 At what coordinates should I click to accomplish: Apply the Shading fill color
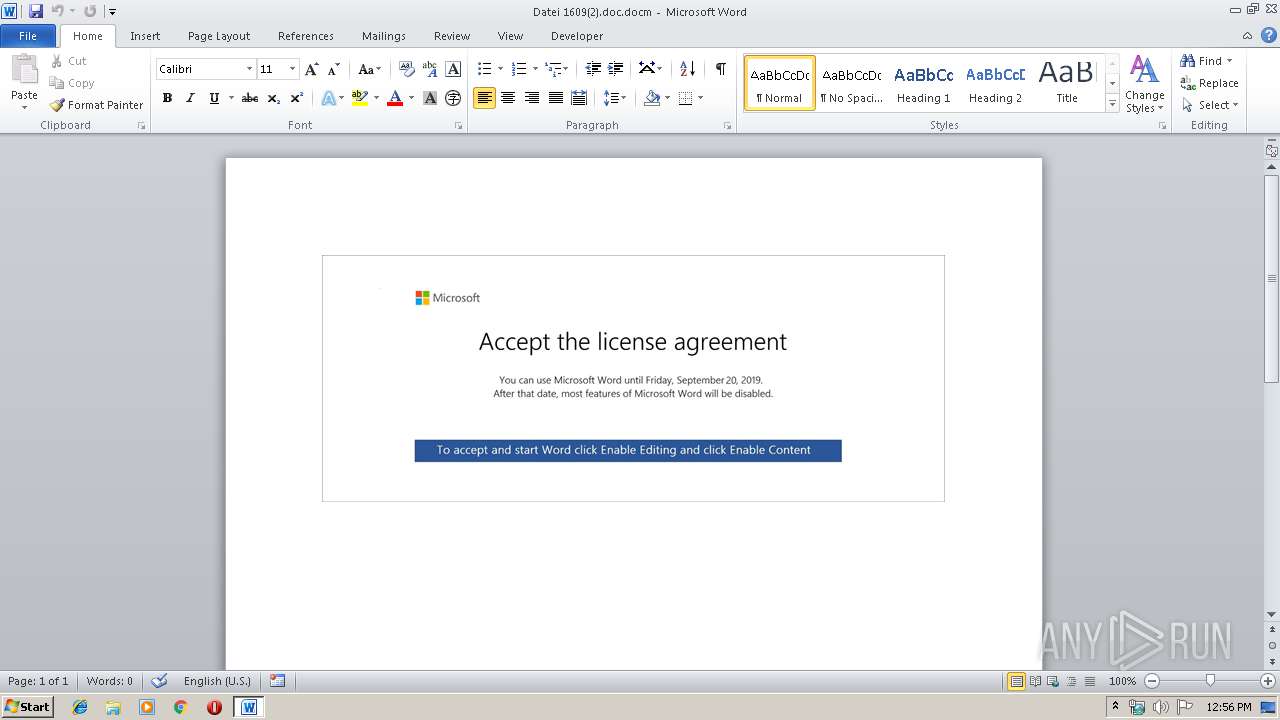652,98
